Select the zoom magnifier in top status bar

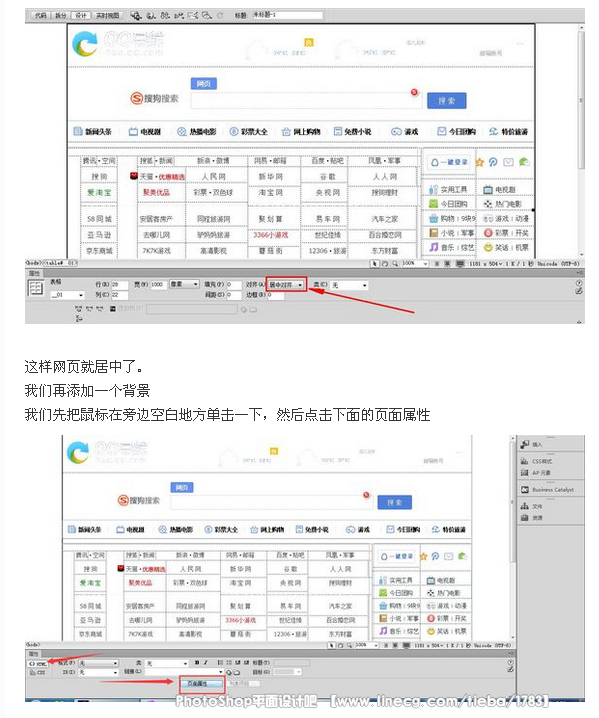coord(394,264)
